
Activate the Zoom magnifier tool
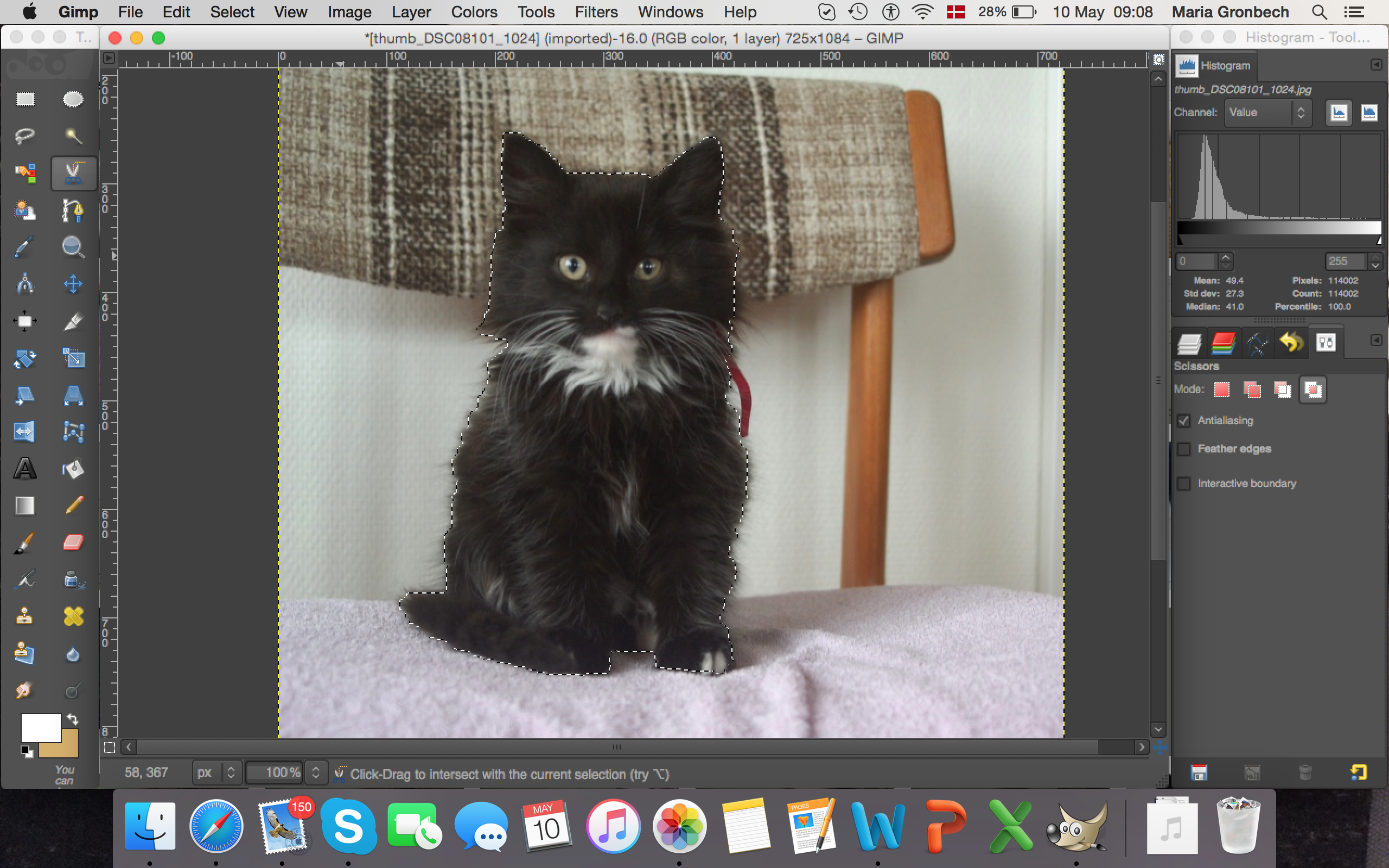[73, 247]
